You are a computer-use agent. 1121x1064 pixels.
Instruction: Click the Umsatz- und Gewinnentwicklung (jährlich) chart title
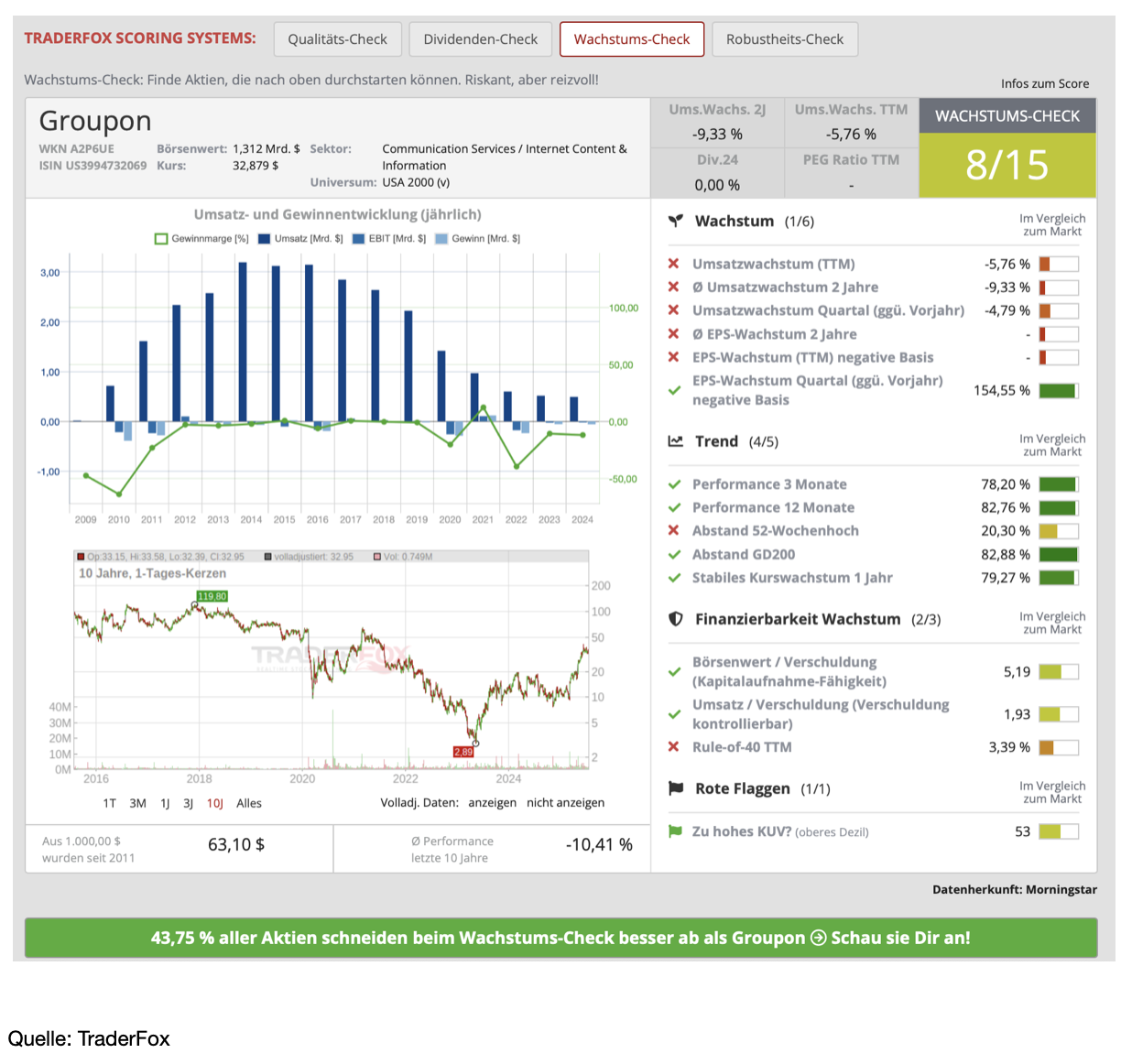pos(338,214)
